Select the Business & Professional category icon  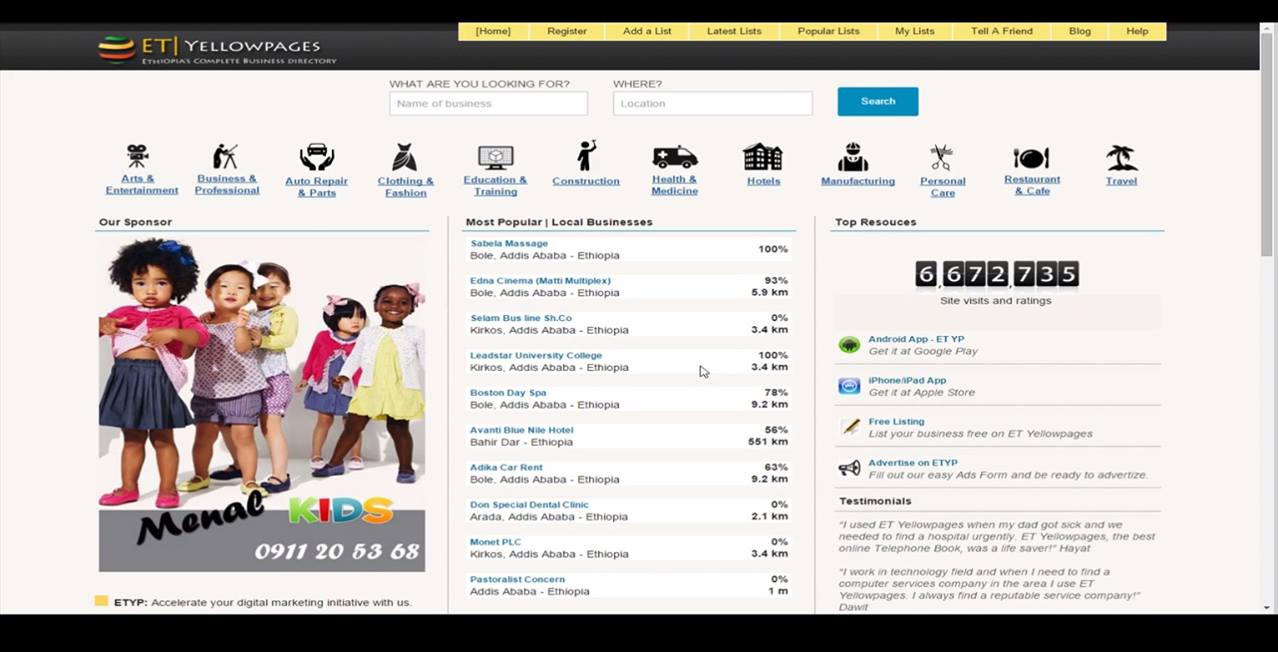click(x=226, y=156)
